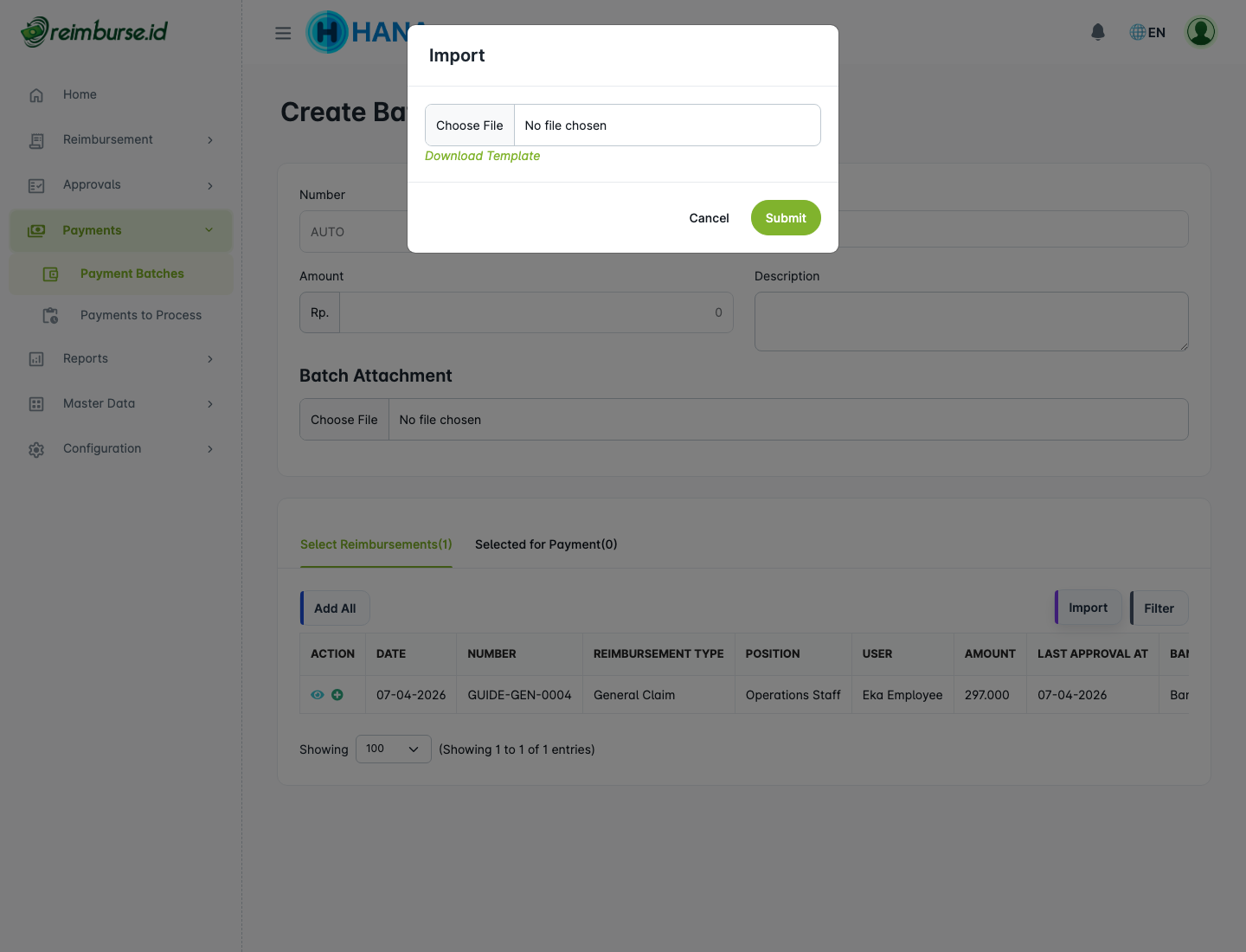Click the reimburse.id logo icon
The image size is (1246, 952).
35,29
